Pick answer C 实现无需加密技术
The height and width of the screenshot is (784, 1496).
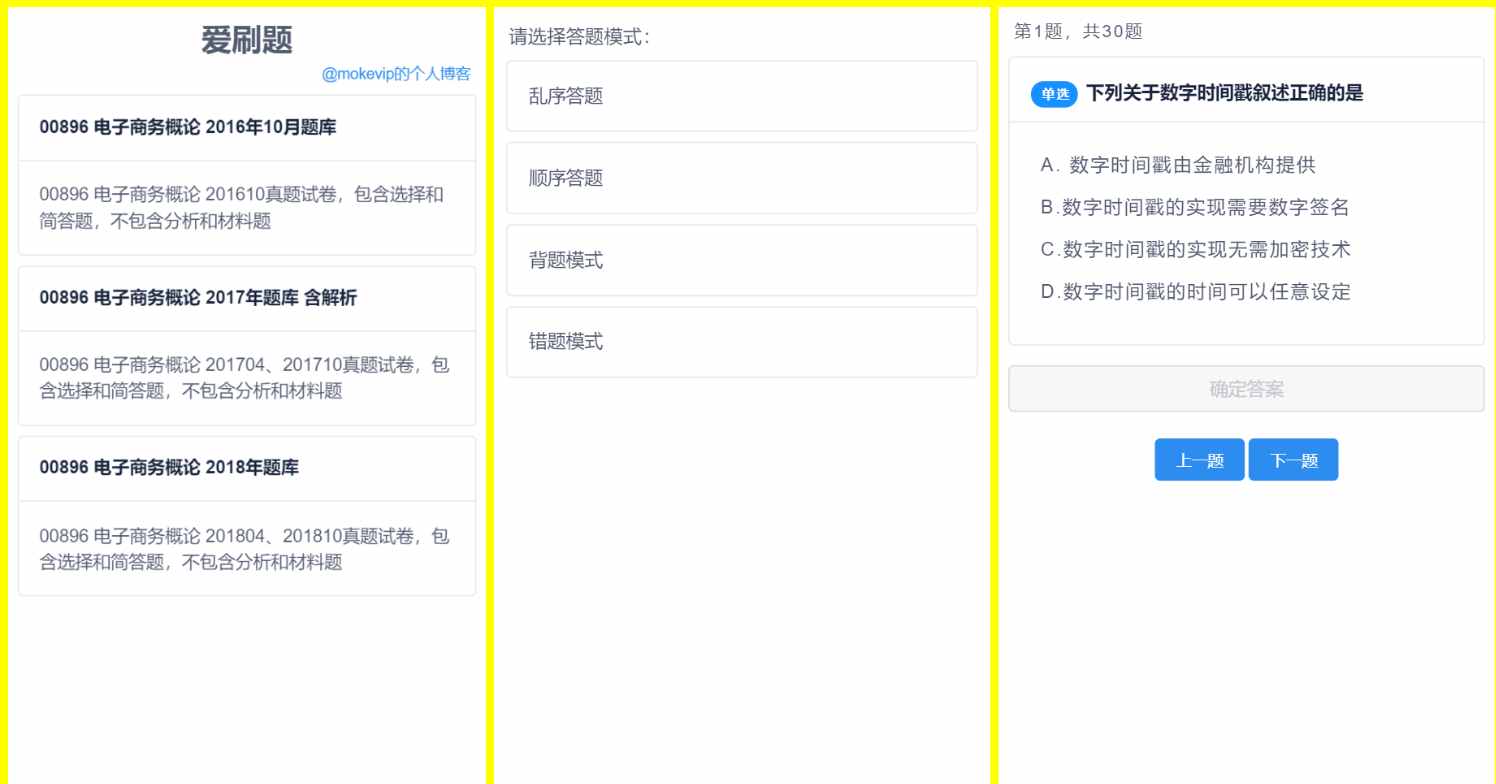1195,249
